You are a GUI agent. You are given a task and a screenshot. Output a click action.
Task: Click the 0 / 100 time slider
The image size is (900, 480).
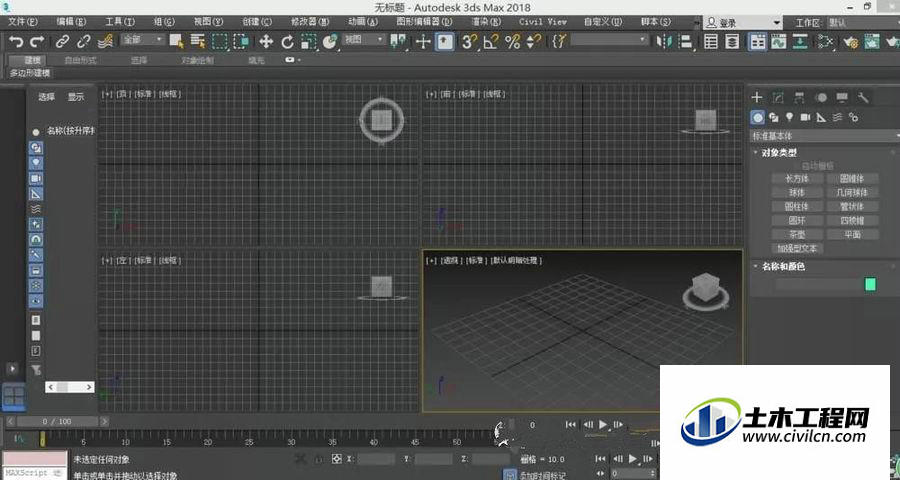coord(57,421)
